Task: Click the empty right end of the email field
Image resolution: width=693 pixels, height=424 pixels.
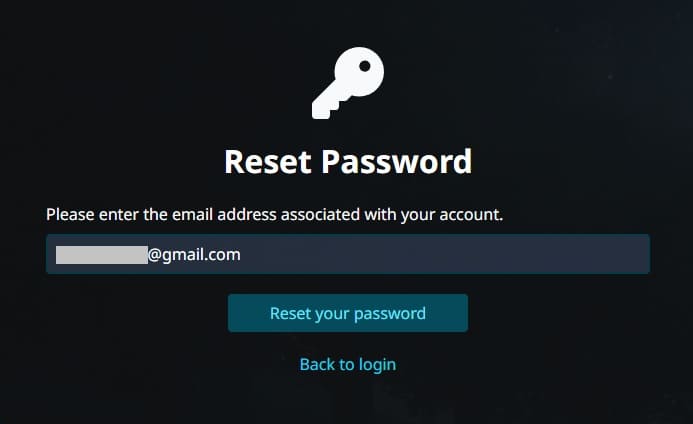Action: [575, 254]
